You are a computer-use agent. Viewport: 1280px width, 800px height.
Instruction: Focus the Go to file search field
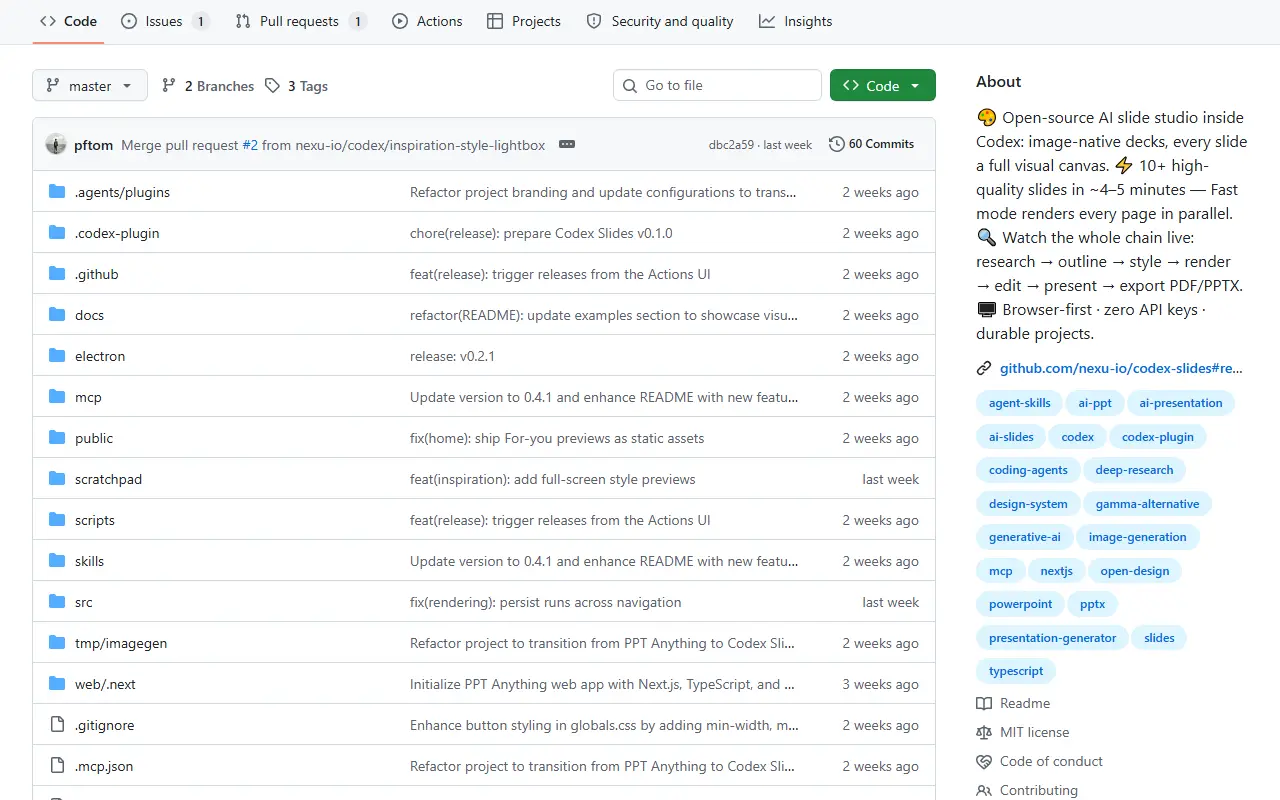[x=717, y=86]
